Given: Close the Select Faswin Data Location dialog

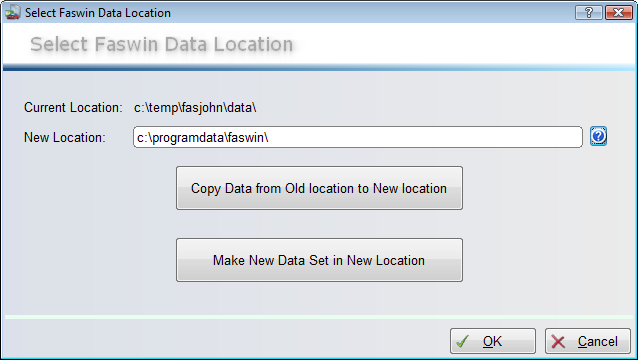Looking at the screenshot, I should (618, 13).
